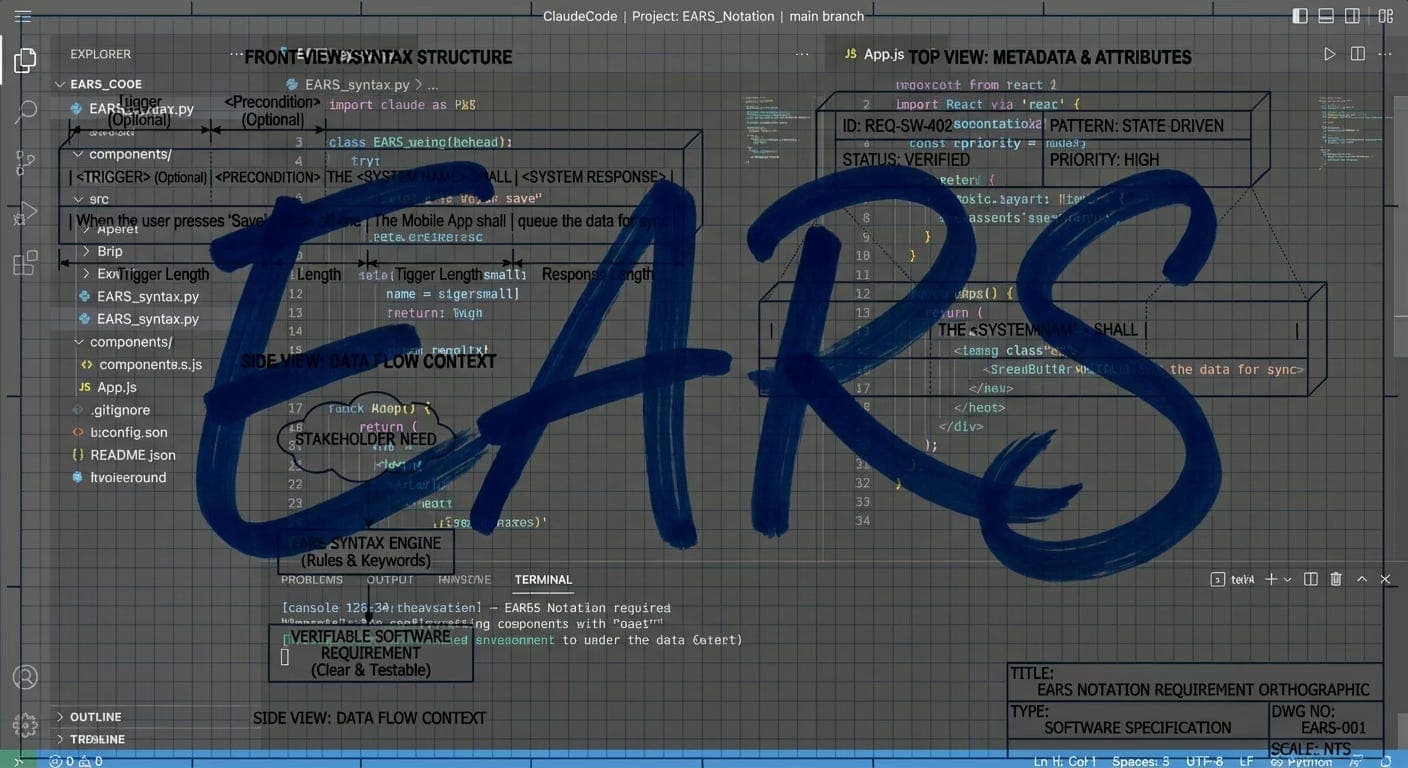The image size is (1408, 768).
Task: Open the Extensions view
Action: click(x=25, y=263)
